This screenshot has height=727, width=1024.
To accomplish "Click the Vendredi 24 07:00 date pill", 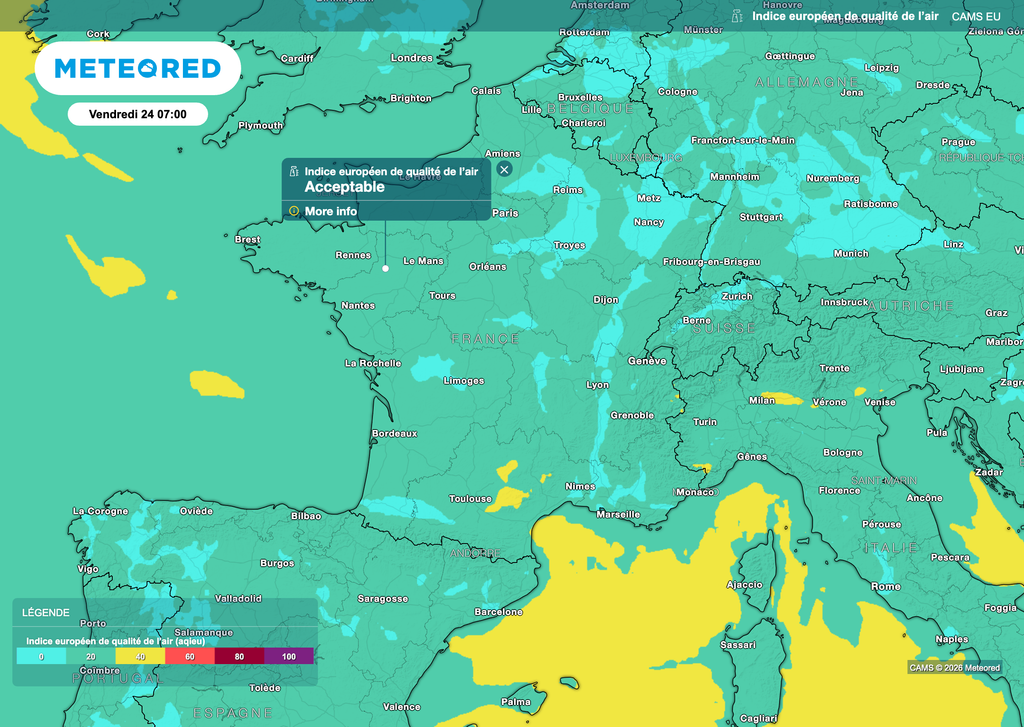I will (138, 114).
